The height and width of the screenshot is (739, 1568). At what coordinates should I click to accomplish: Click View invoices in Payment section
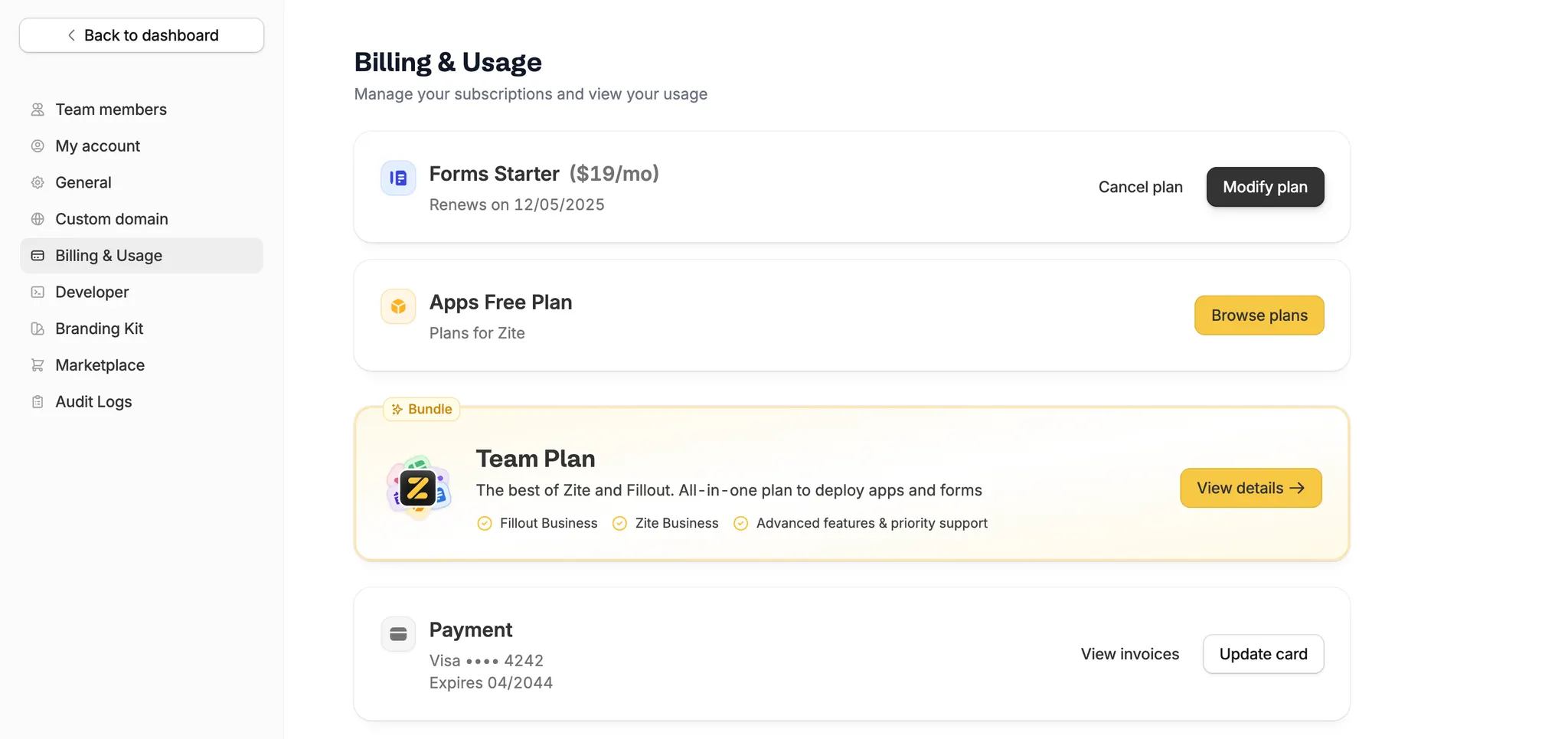pos(1130,654)
